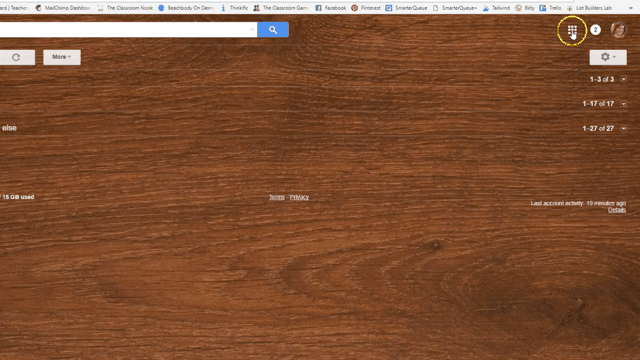This screenshot has height=360, width=640.
Task: Refresh the inbox
Action: [16, 57]
